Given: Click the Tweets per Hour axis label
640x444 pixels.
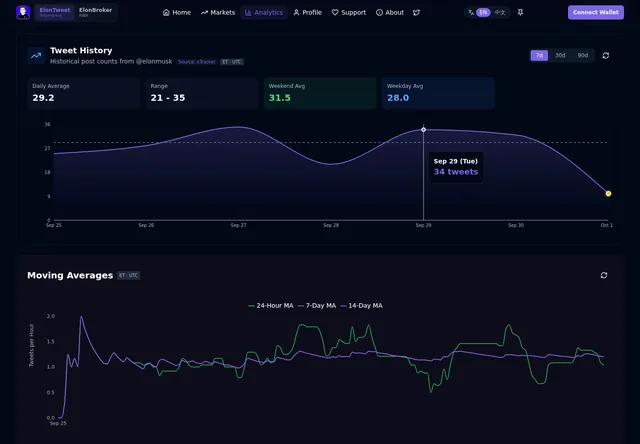Looking at the screenshot, I should tap(31, 345).
